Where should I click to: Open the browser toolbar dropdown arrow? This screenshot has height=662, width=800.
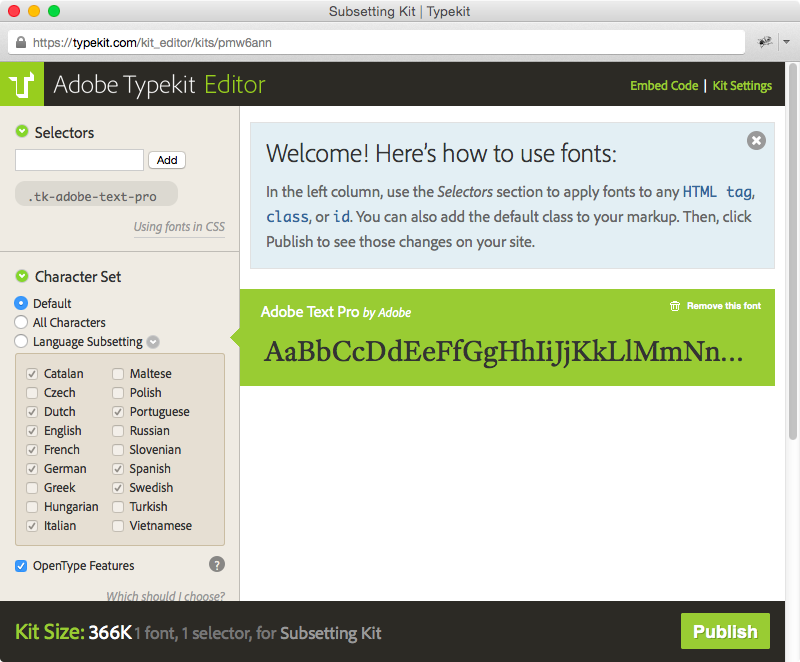pyautogui.click(x=787, y=42)
